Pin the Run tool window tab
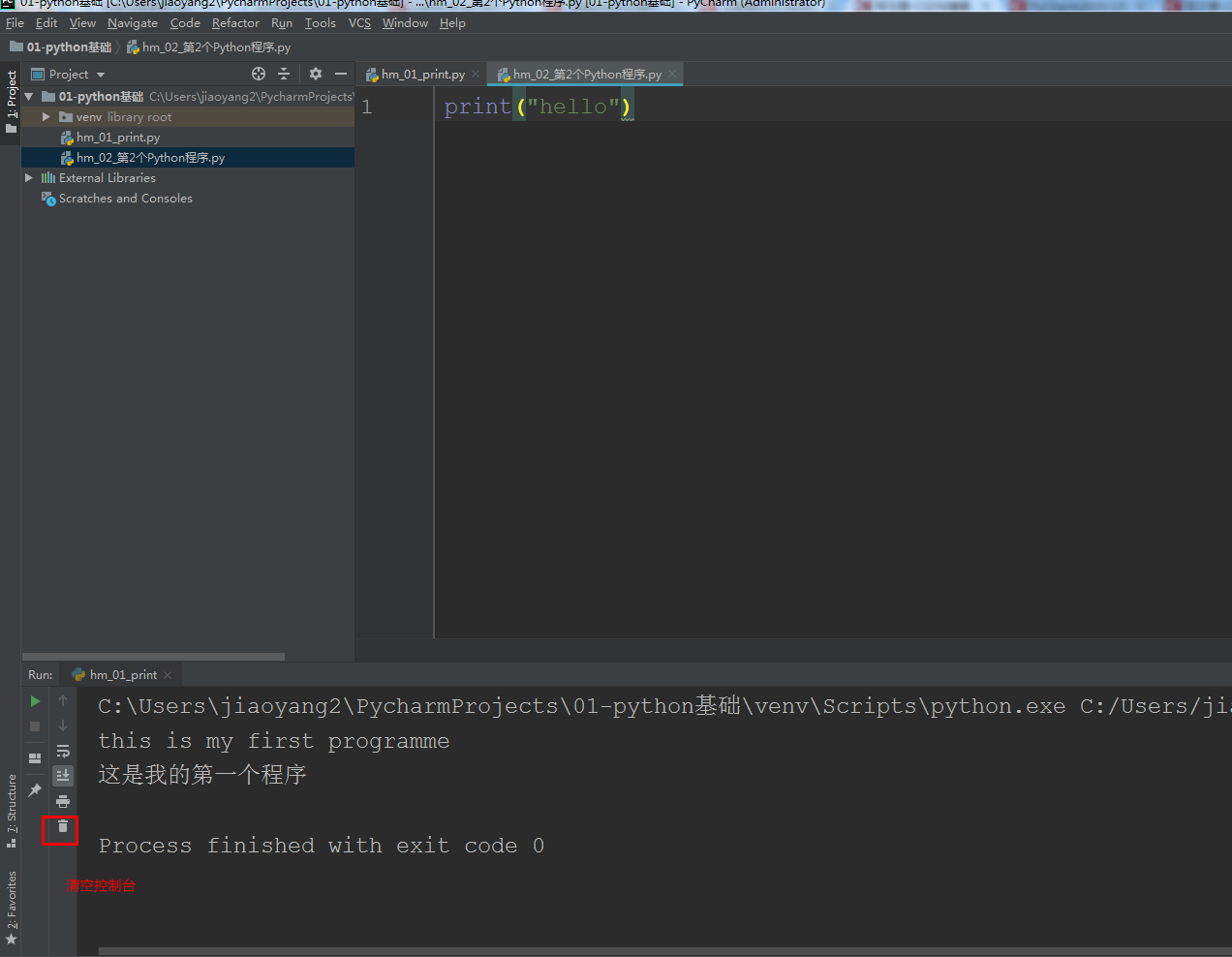The height and width of the screenshot is (957, 1232). (x=36, y=787)
